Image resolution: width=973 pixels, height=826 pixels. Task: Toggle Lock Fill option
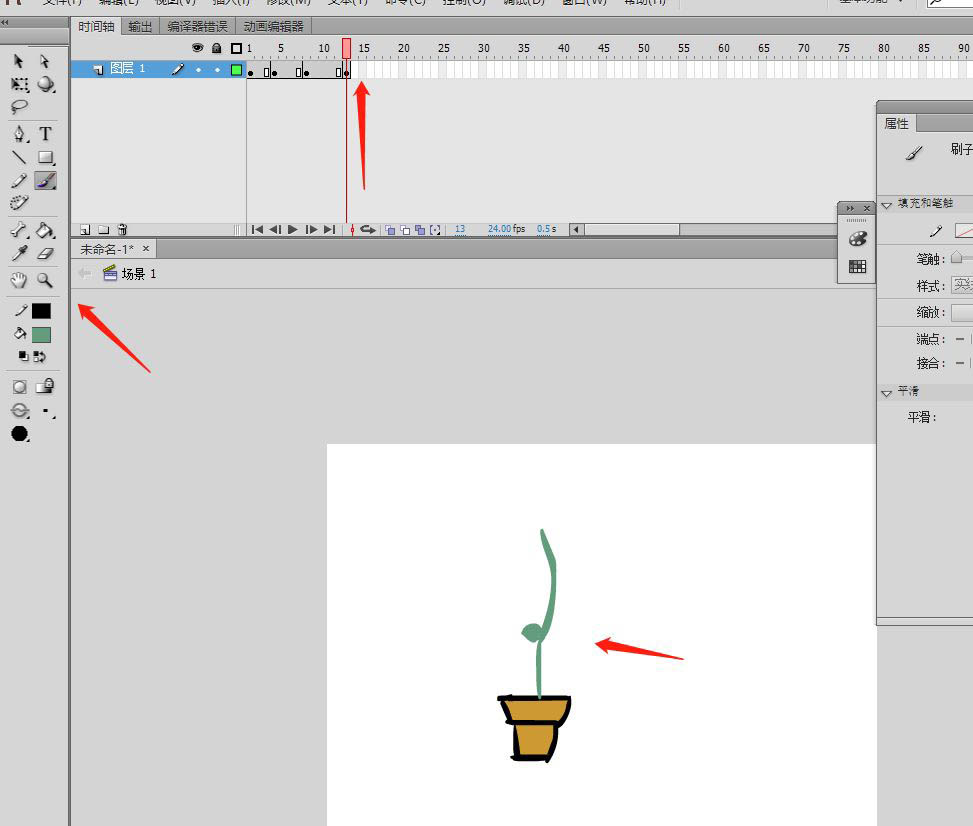45,387
